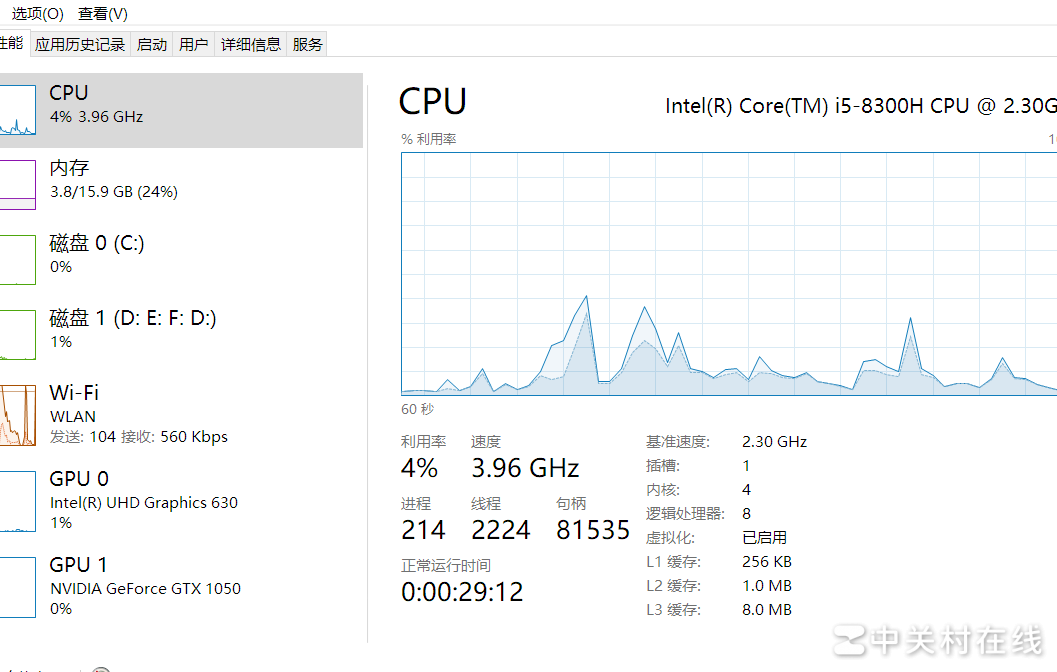Select the Wi-Fi entry showing WLAN stats
The height and width of the screenshot is (672, 1057).
pos(150,414)
